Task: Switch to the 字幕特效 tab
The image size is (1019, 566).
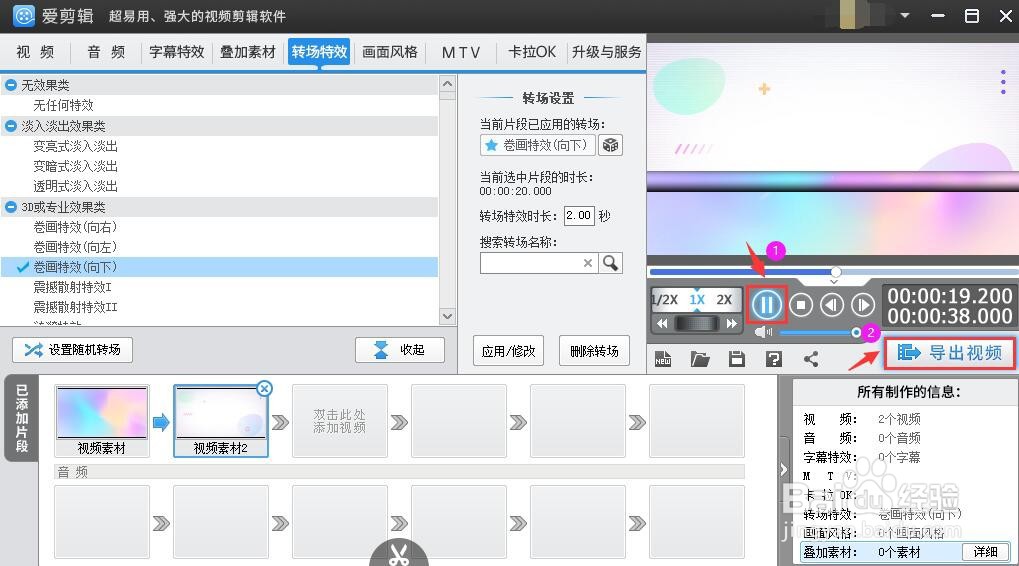Action: pos(177,52)
